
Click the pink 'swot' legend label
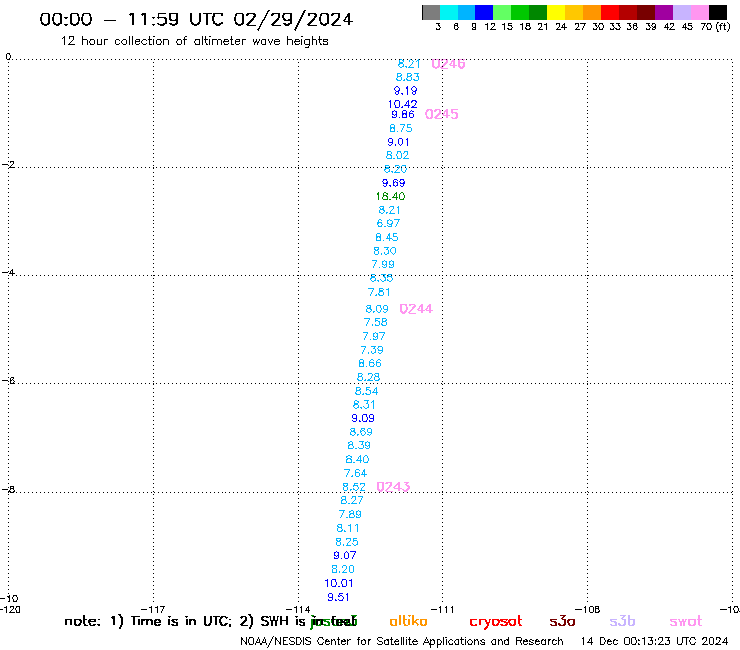[x=686, y=621]
